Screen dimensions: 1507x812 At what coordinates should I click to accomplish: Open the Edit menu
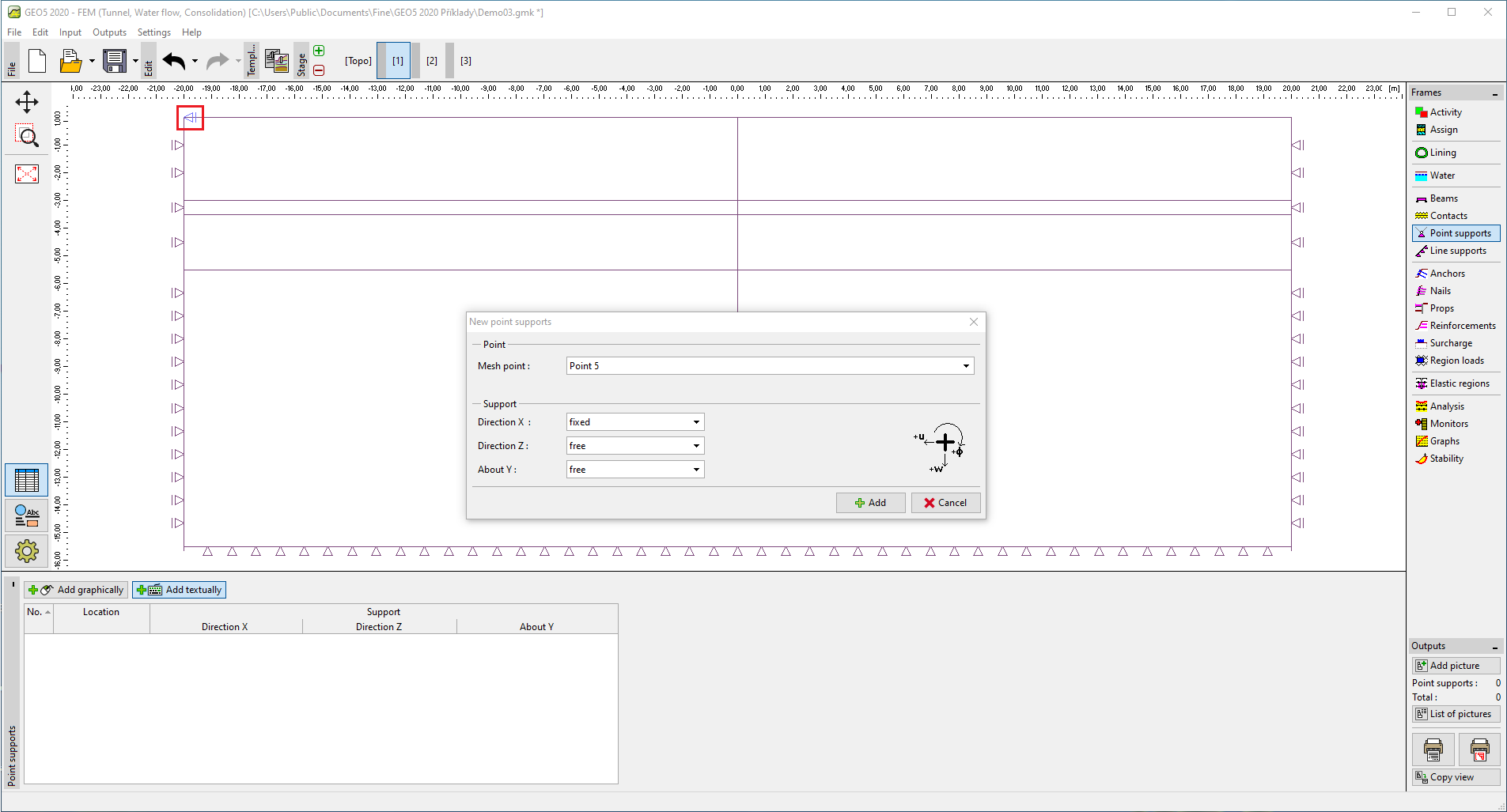click(x=40, y=32)
